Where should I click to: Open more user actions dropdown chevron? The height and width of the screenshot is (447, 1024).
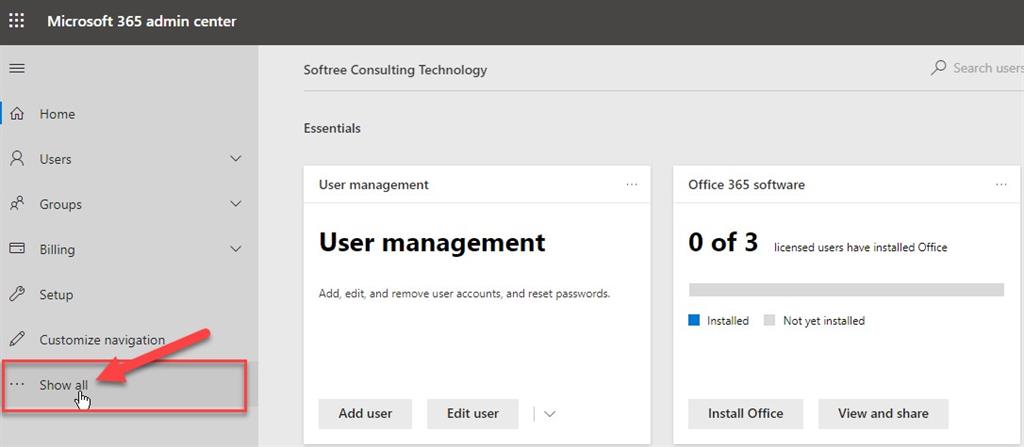(x=549, y=414)
